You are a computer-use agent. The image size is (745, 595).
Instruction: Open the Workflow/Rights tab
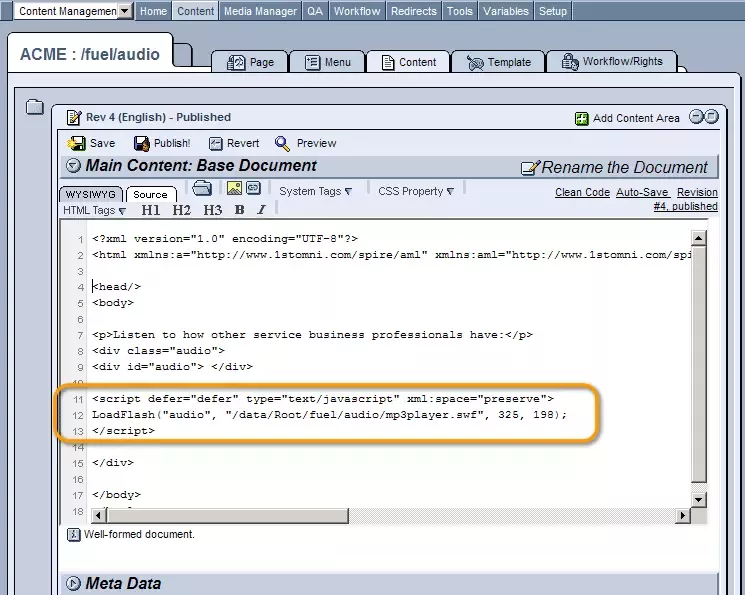pos(612,61)
